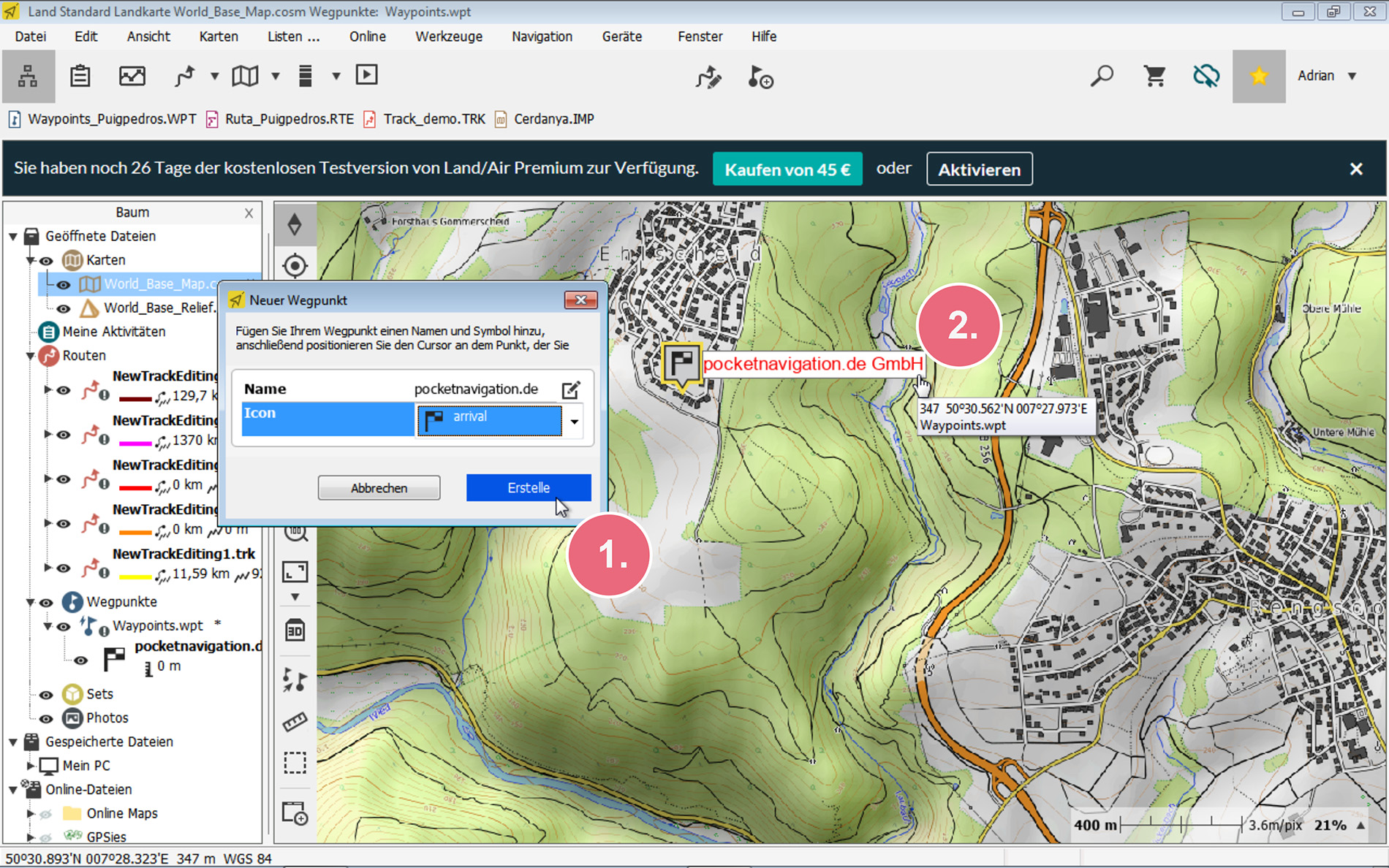Click the Erstelle button
1389x868 pixels.
pyautogui.click(x=528, y=487)
